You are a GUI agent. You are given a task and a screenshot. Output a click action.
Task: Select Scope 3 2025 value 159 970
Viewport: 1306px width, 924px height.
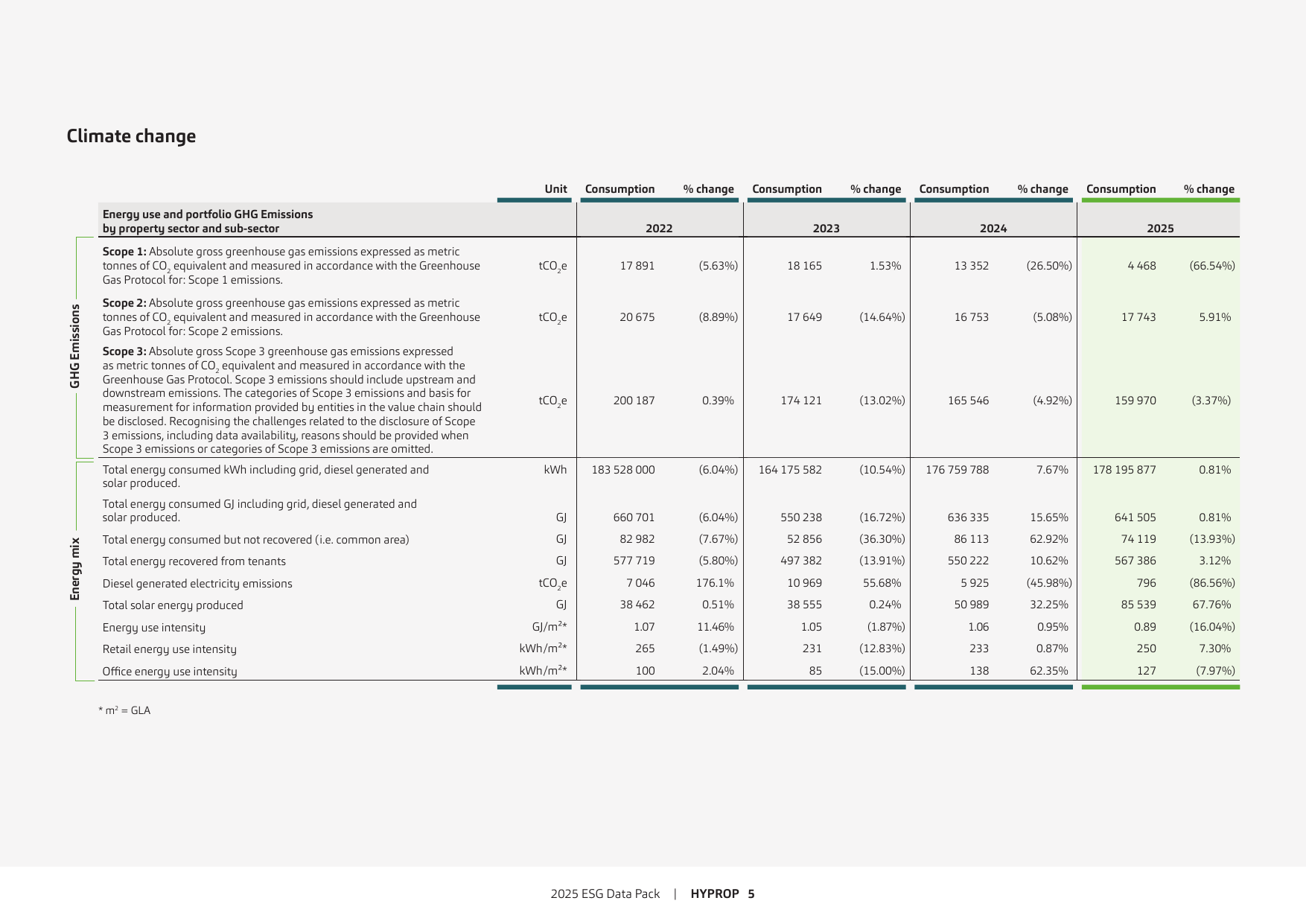click(1135, 401)
